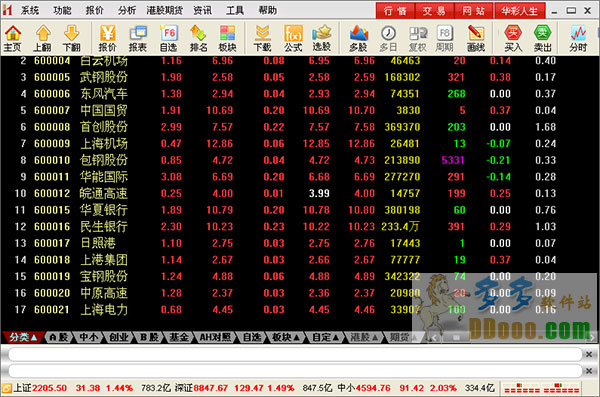
Task: Select the AH对照 tab
Action: [x=215, y=337]
